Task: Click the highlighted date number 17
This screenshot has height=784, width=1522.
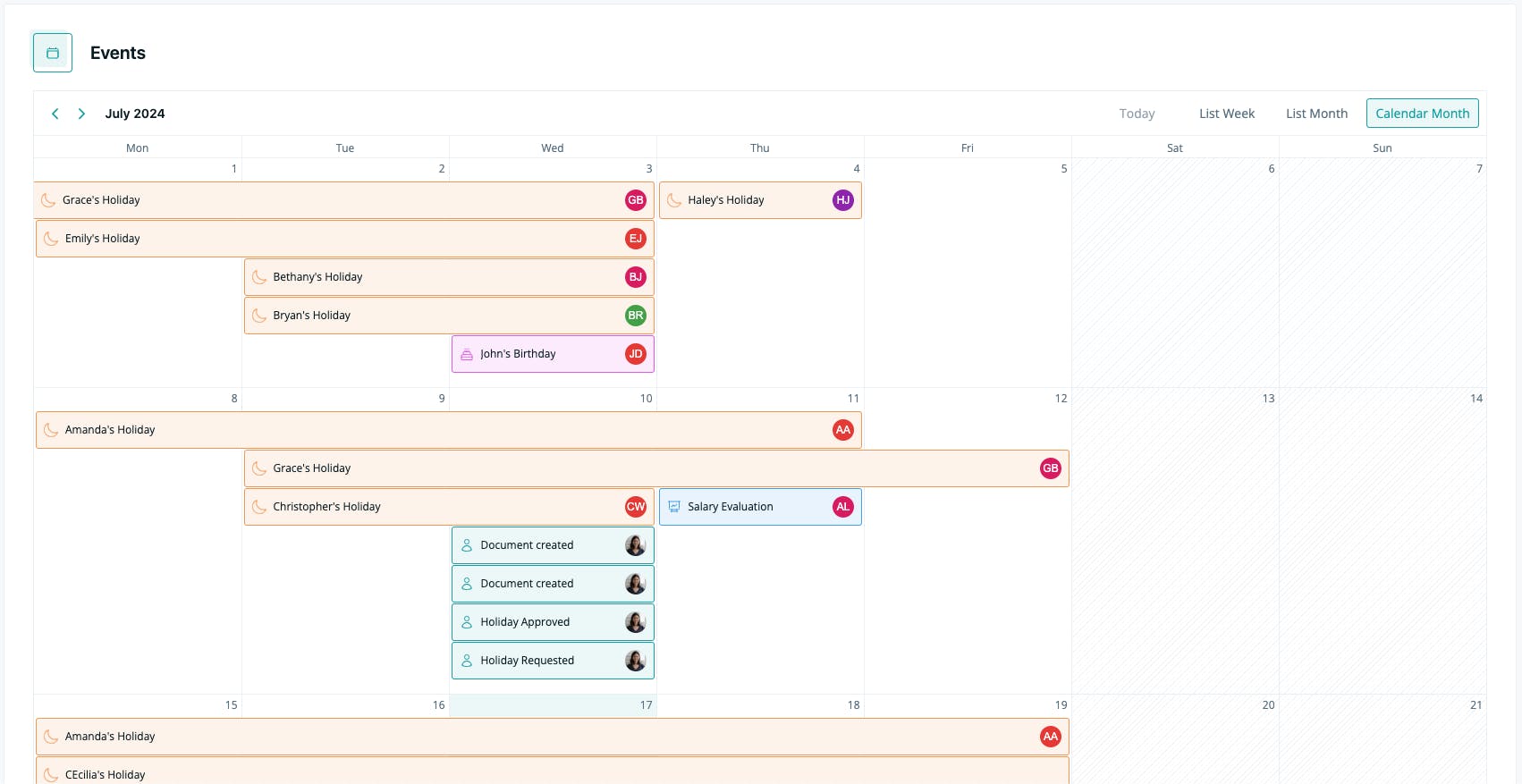Action: (646, 705)
